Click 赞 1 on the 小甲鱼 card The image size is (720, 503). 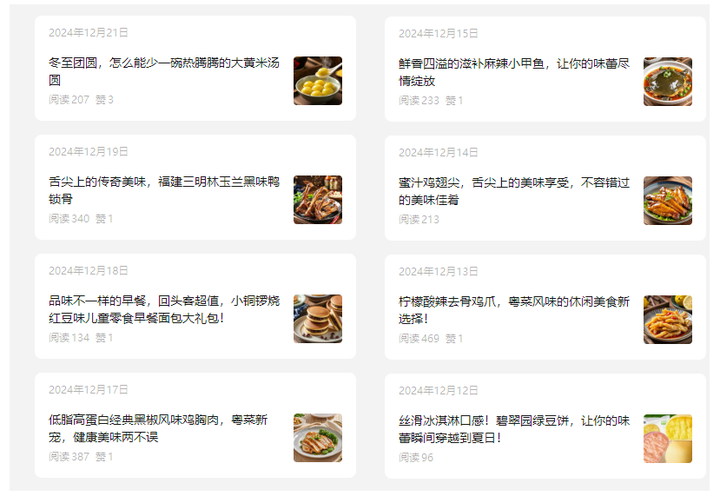click(x=454, y=101)
